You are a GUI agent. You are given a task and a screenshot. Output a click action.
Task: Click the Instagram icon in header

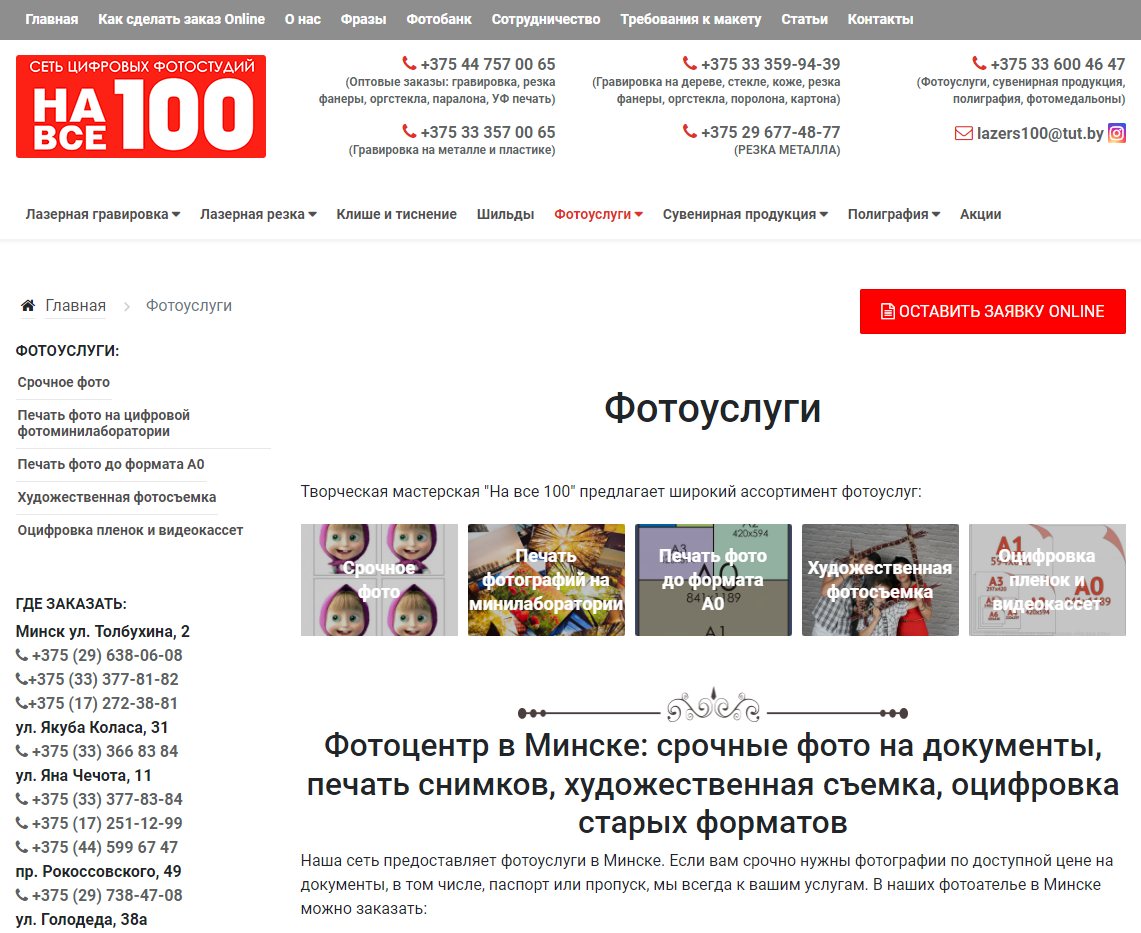click(1117, 133)
